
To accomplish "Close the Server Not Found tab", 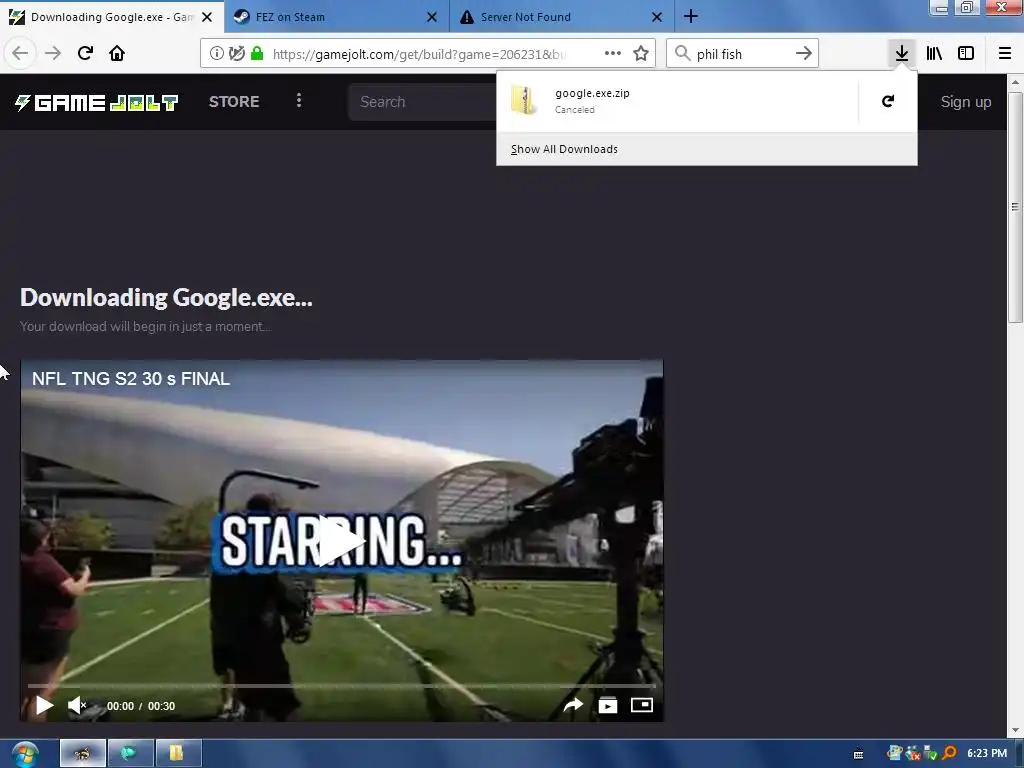I will 657,17.
